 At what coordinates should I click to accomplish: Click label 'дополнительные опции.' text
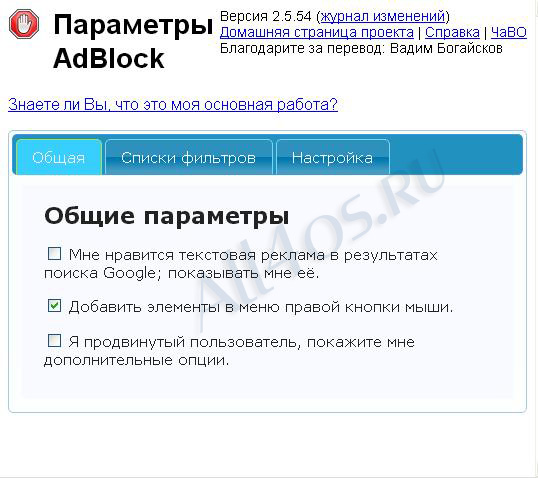(136, 360)
